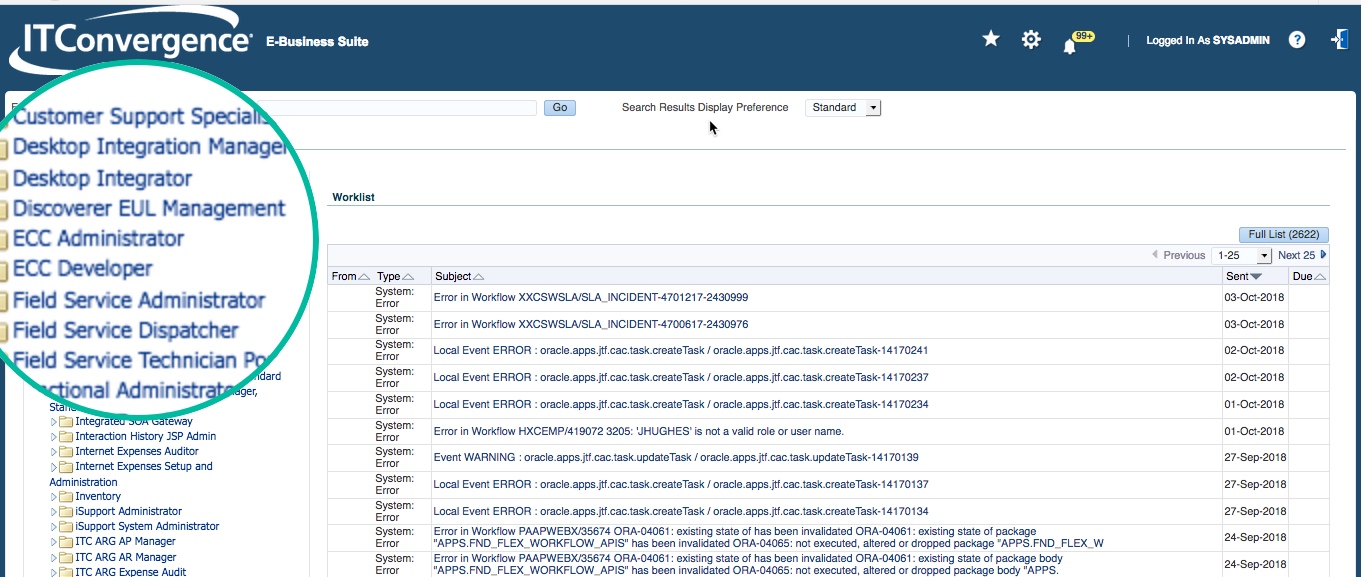Open Help with the question mark icon
This screenshot has height=577, width=1365.
(1297, 40)
